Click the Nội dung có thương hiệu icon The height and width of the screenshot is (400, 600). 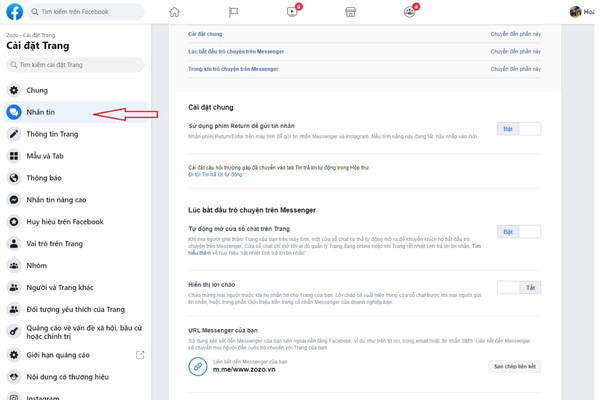coord(14,377)
